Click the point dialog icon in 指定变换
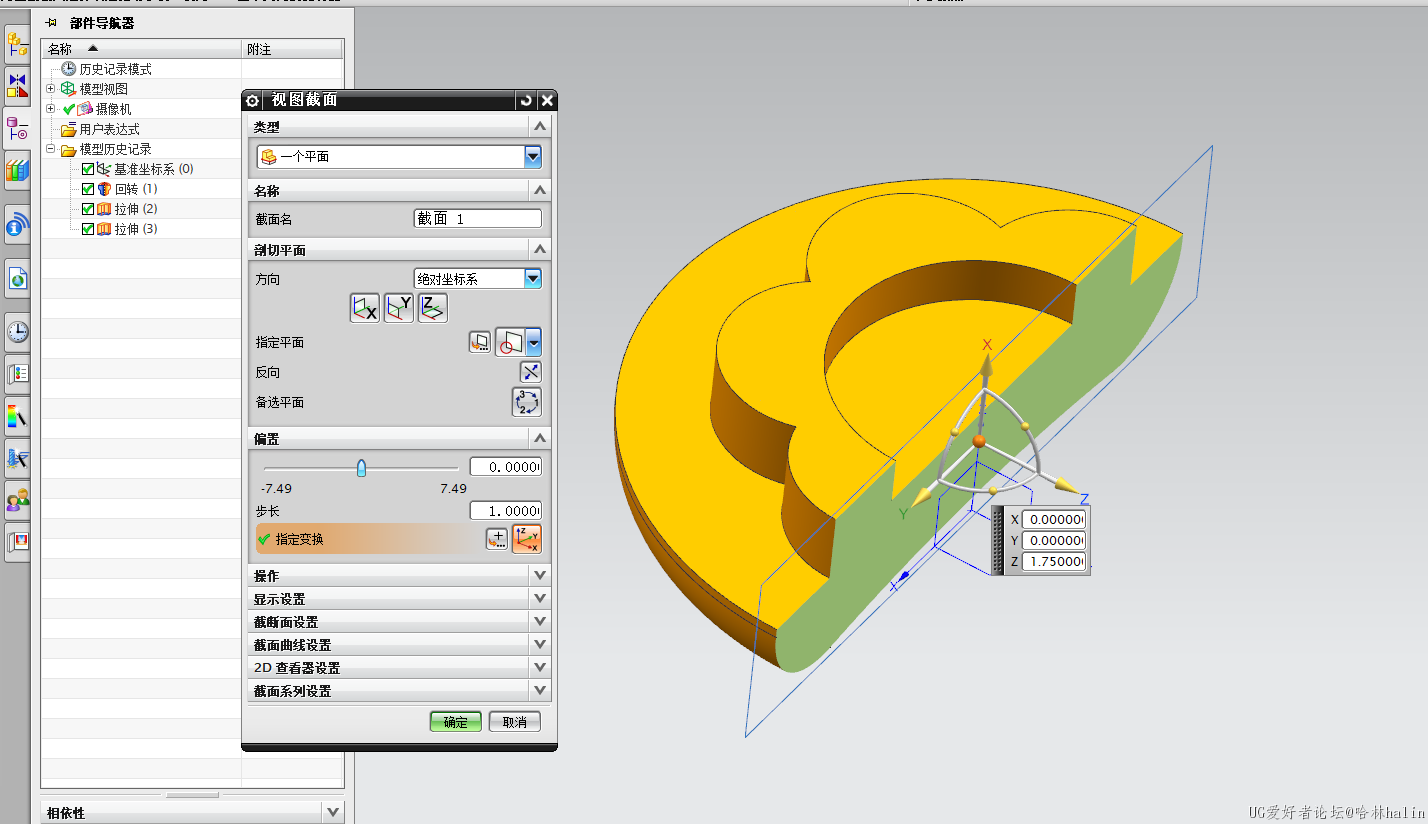Image resolution: width=1428 pixels, height=824 pixels. point(497,539)
